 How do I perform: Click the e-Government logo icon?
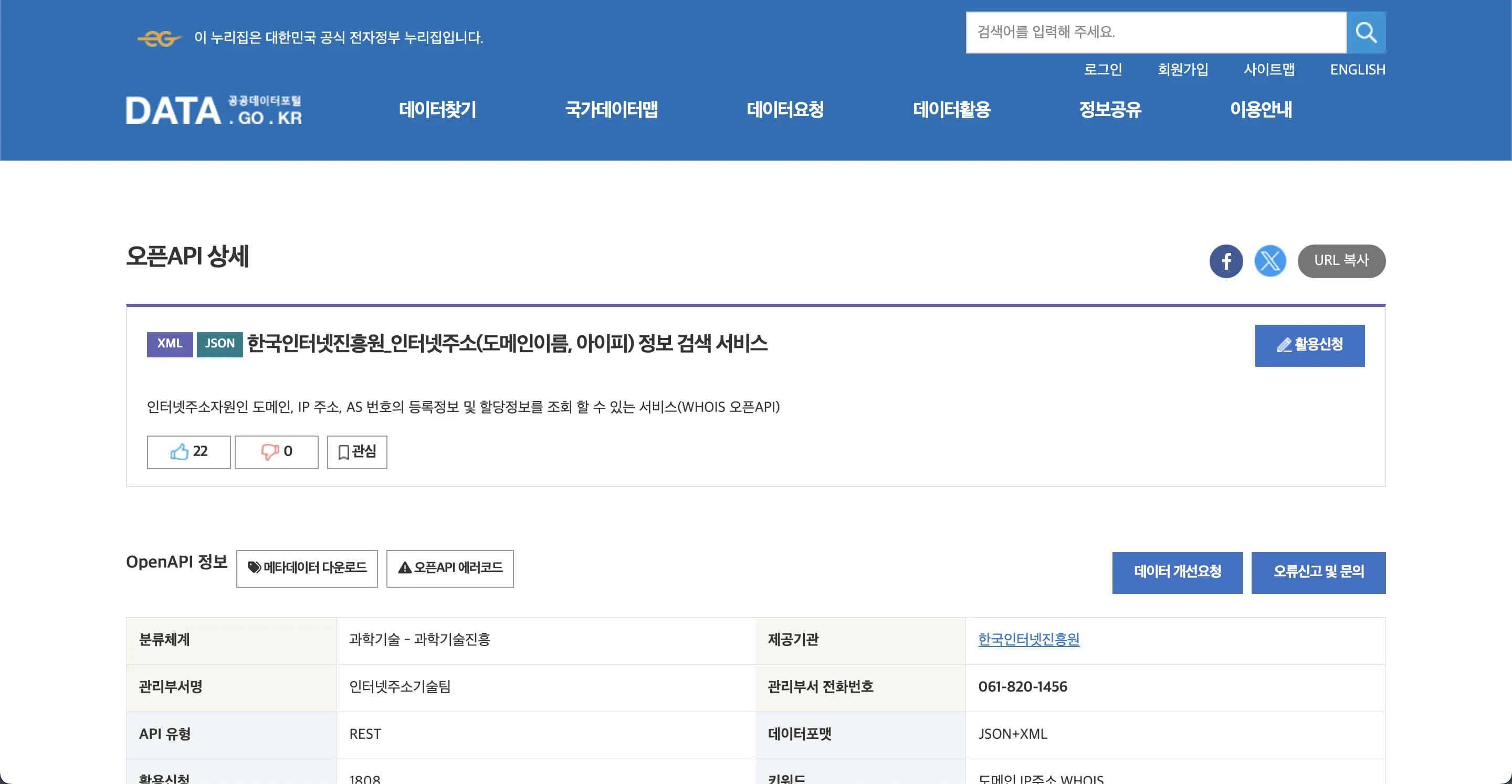click(159, 39)
